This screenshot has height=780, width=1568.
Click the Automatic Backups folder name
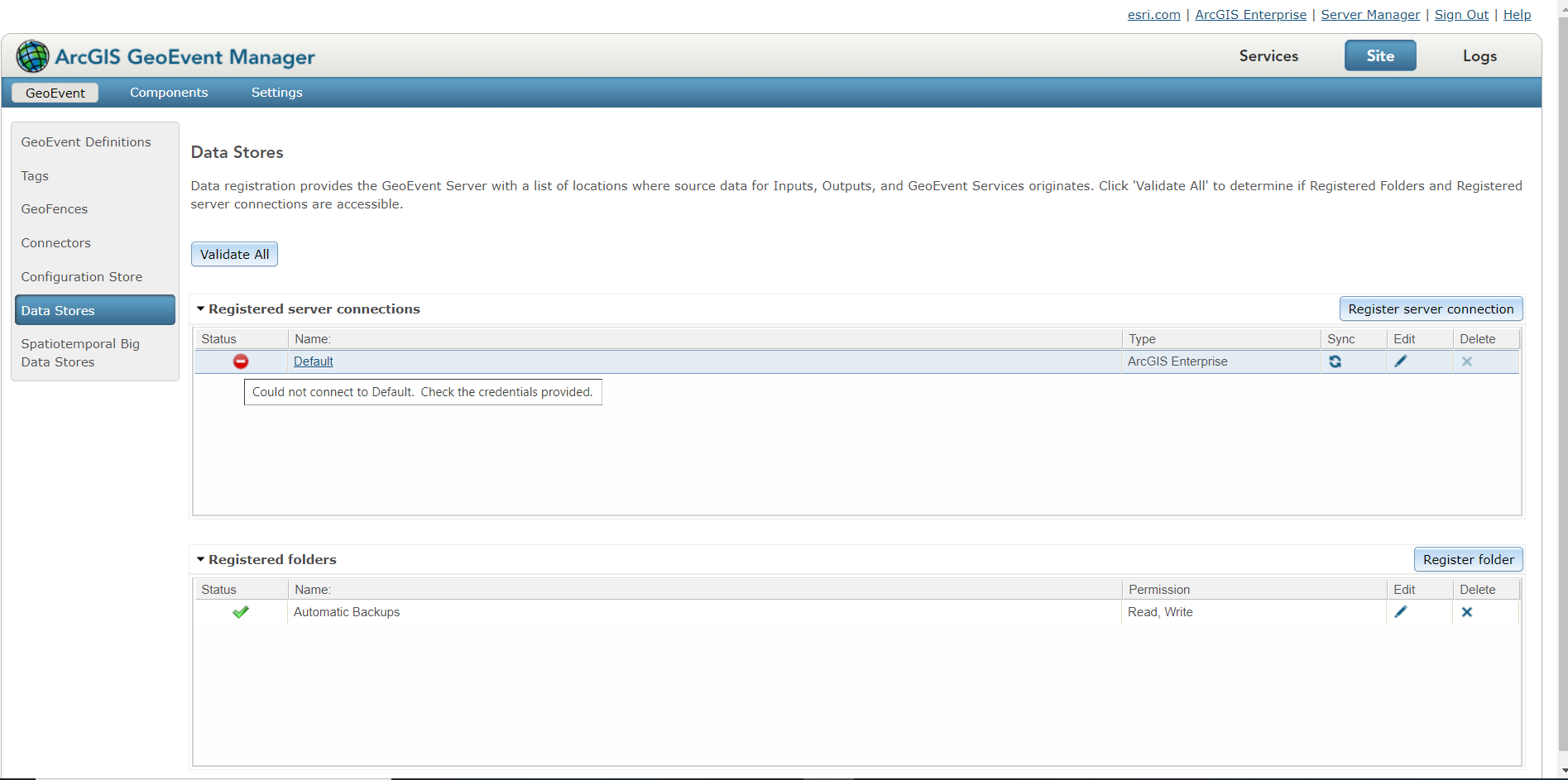[x=347, y=612]
